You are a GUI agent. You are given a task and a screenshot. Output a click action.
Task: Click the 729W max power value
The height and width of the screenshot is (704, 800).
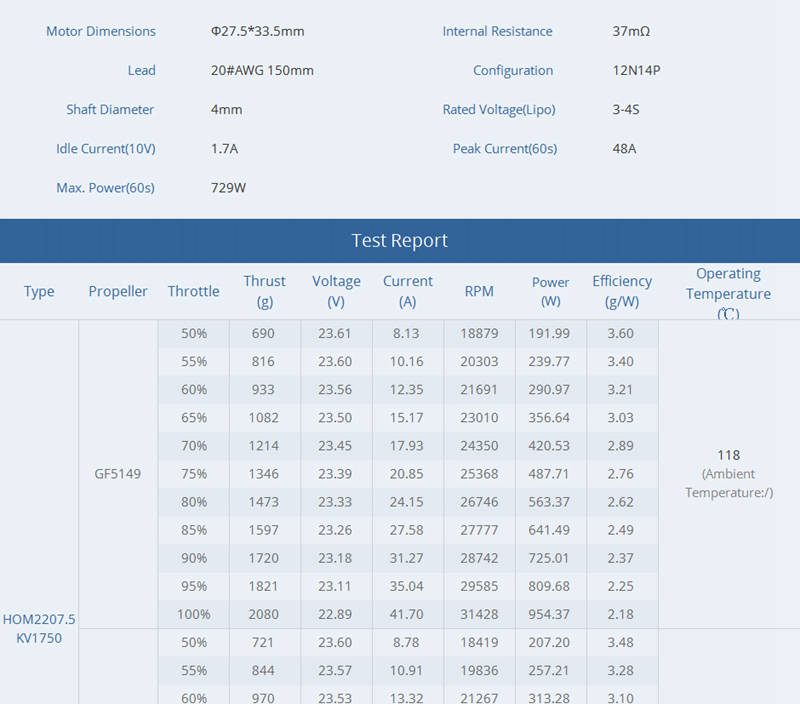228,188
